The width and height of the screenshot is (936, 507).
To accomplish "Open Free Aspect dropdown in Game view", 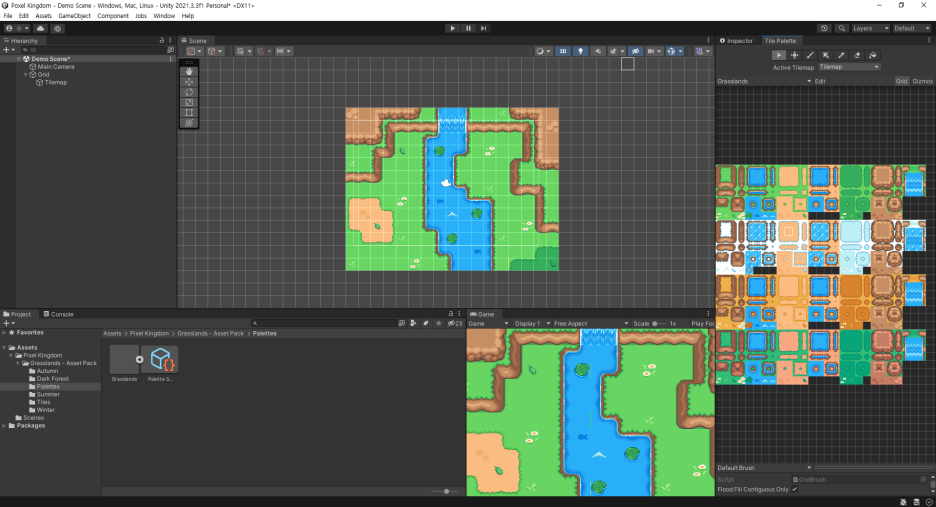I will click(590, 323).
